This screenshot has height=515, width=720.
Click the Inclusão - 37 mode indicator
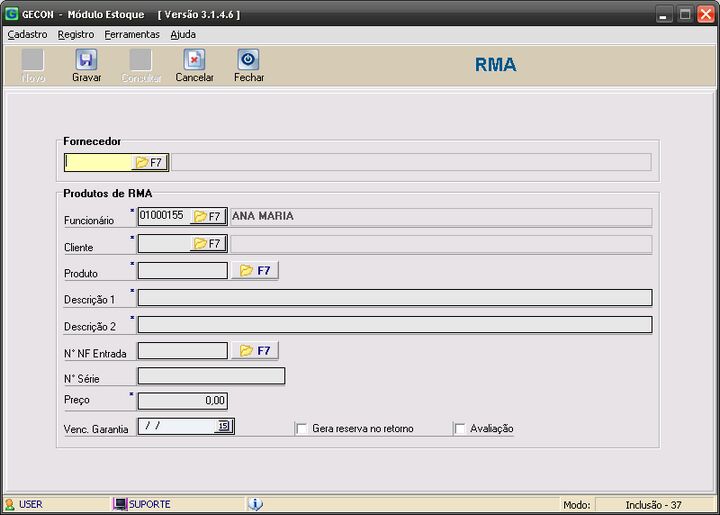point(653,505)
